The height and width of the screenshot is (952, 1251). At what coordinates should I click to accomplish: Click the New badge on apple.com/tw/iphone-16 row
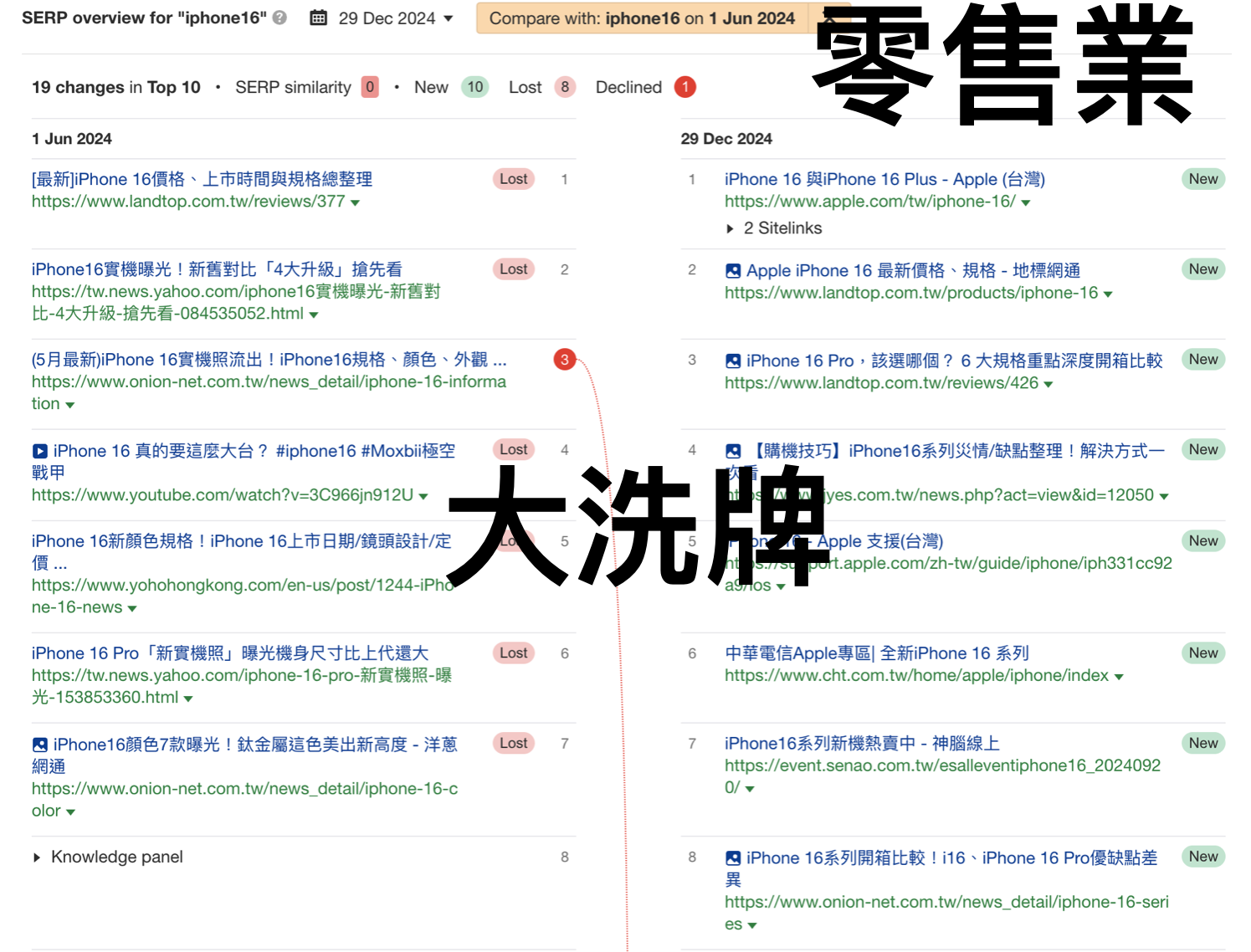coord(1203,179)
